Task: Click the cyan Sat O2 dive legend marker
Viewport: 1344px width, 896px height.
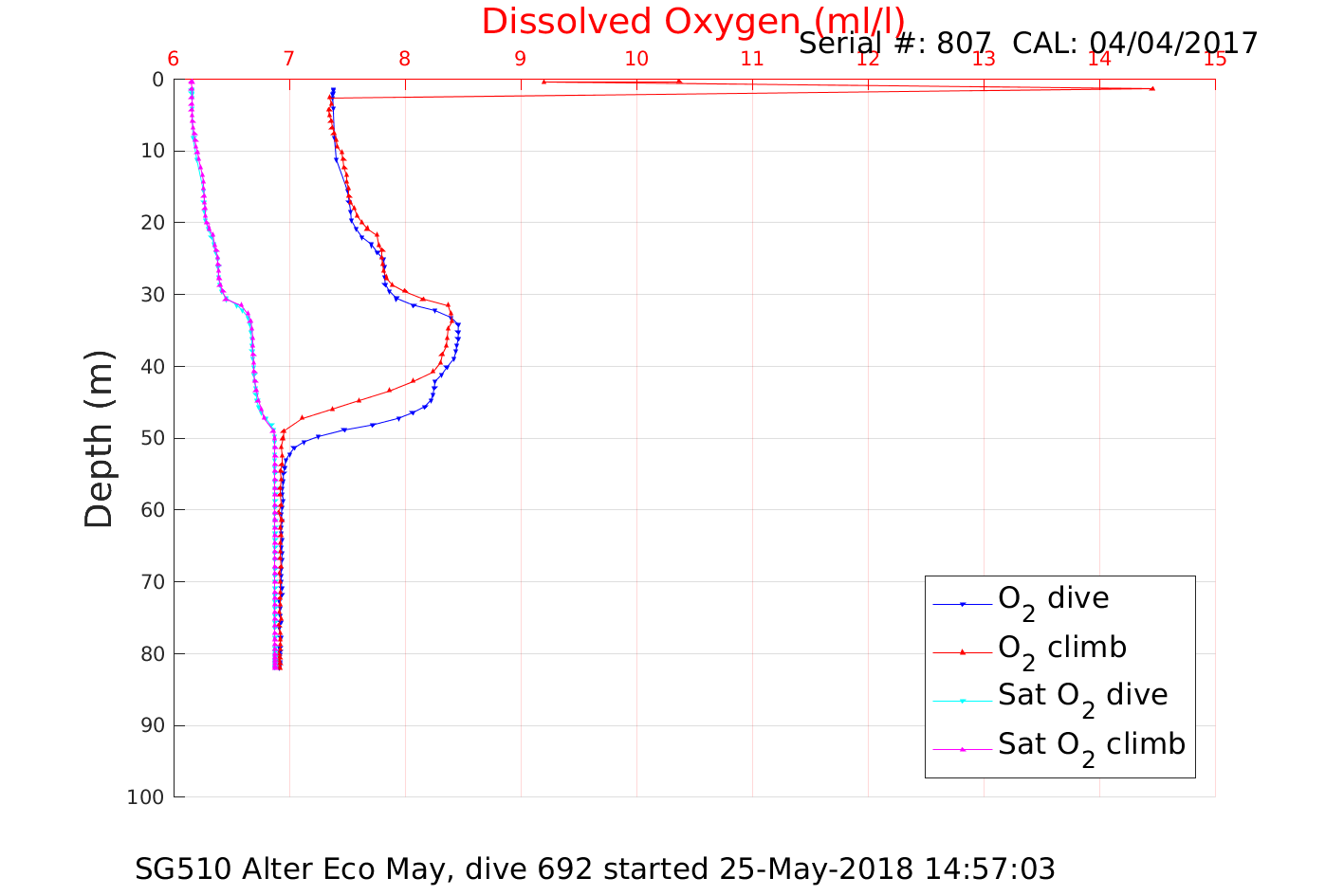Action: [962, 701]
